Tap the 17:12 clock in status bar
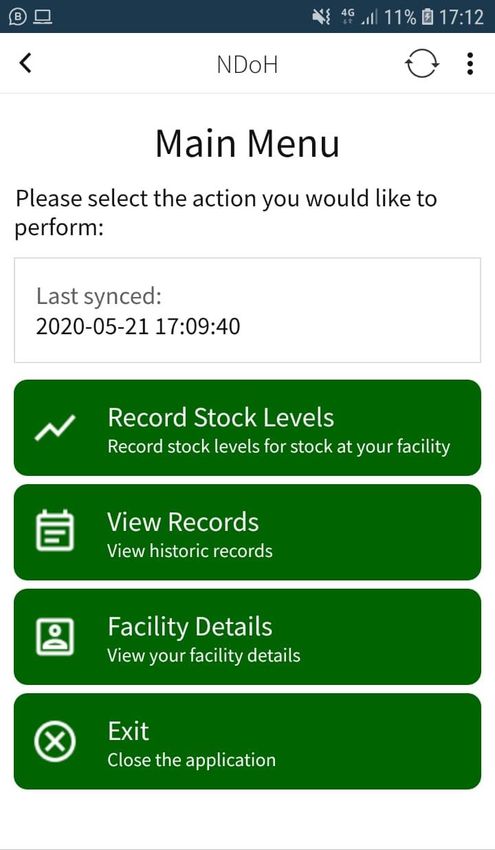The height and width of the screenshot is (850, 495). pyautogui.click(x=461, y=17)
